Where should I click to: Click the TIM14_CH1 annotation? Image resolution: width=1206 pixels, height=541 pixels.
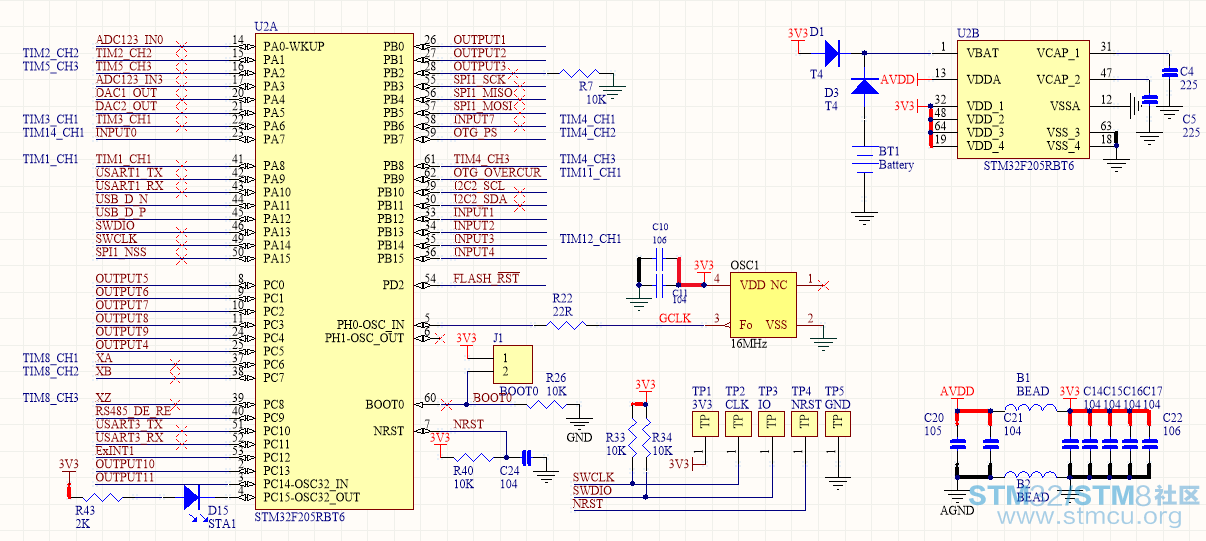[x=53, y=133]
